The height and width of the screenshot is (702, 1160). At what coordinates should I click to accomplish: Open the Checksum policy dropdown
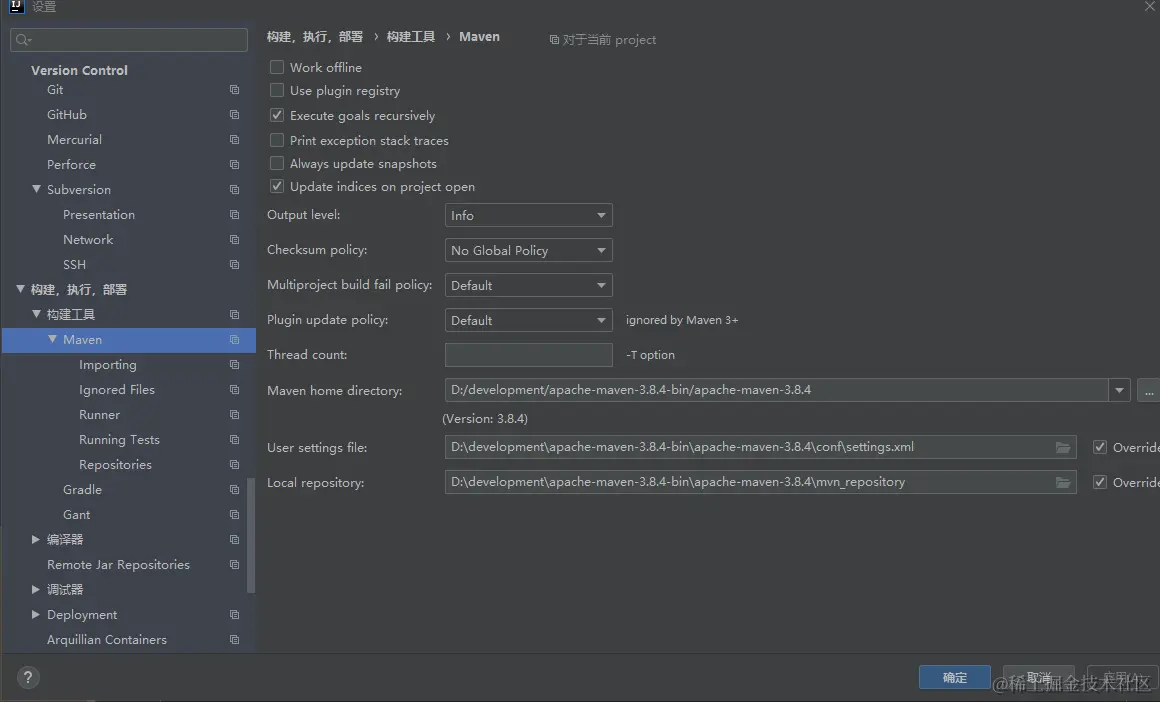point(528,250)
